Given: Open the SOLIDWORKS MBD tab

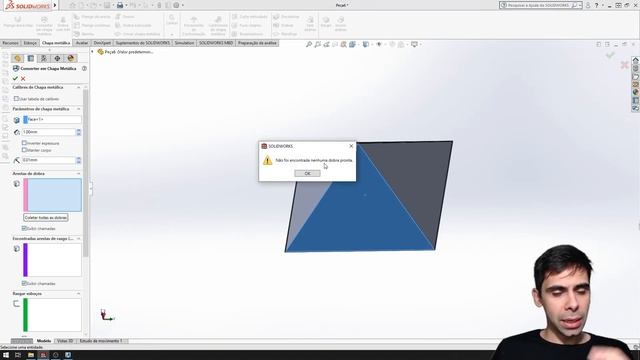Looking at the screenshot, I should [216, 43].
